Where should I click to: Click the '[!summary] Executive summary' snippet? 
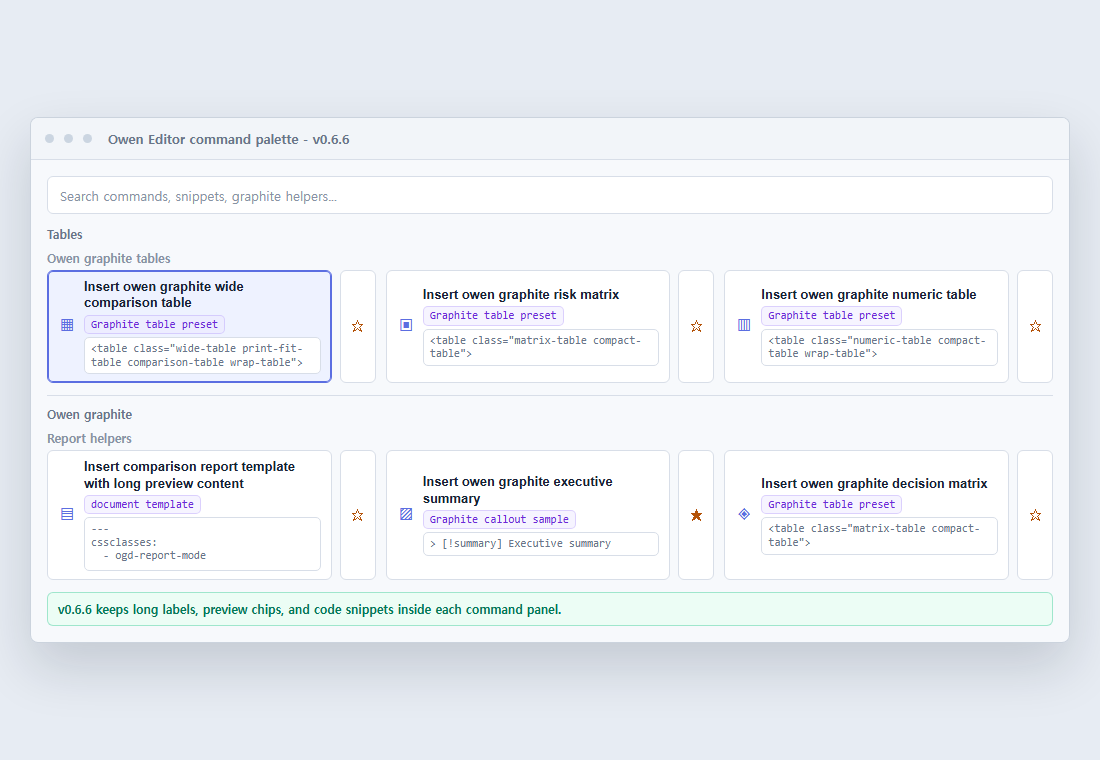pyautogui.click(x=541, y=544)
